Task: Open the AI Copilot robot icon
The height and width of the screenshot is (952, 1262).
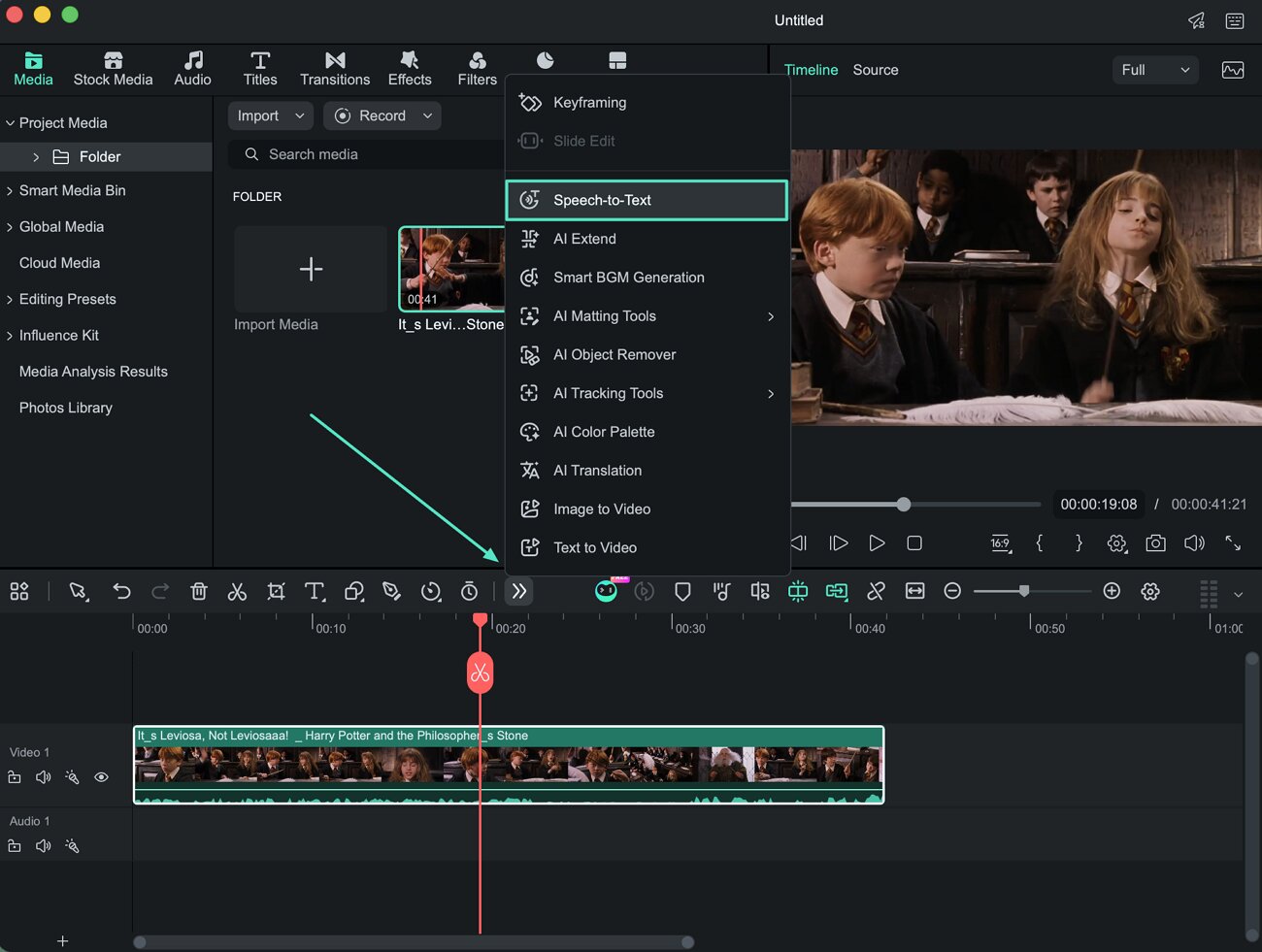Action: click(606, 591)
